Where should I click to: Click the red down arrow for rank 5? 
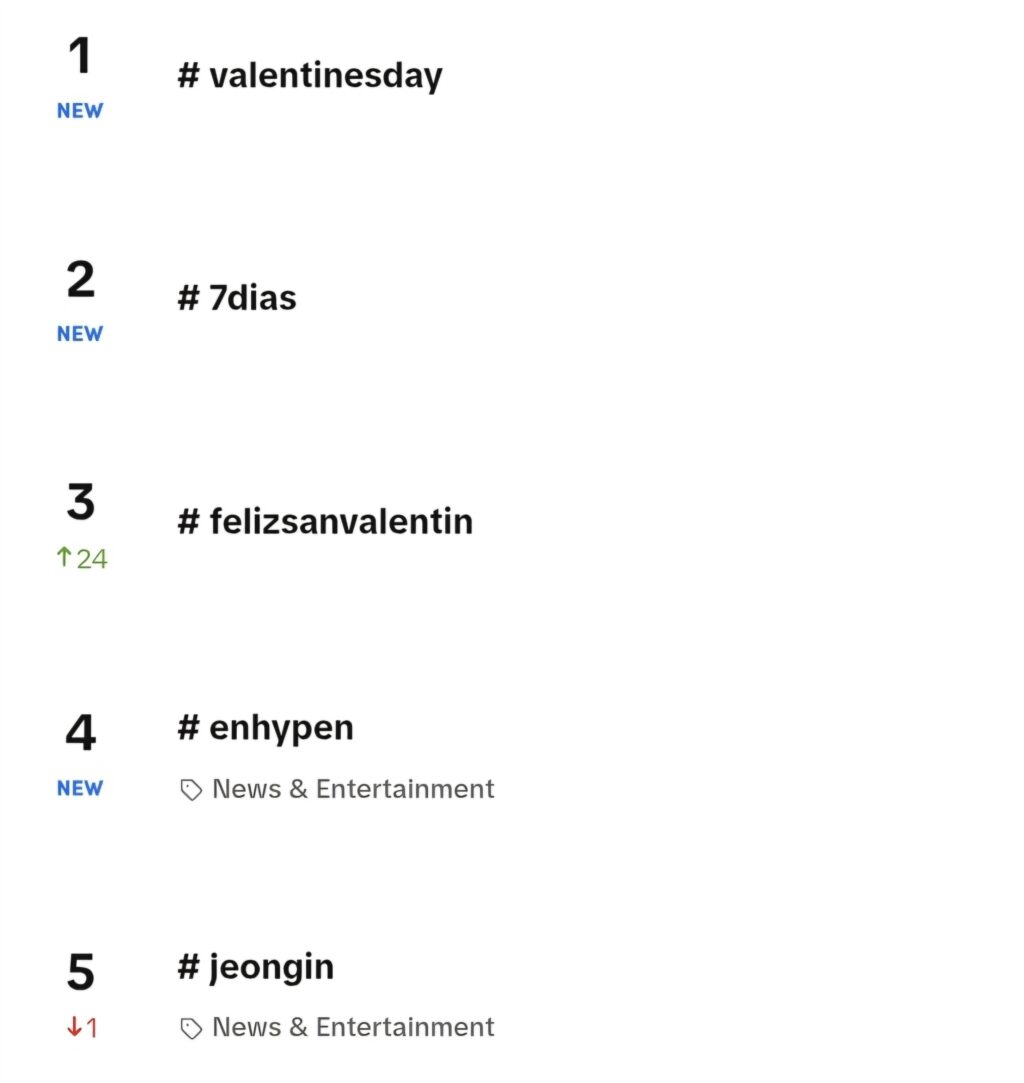[x=74, y=1027]
